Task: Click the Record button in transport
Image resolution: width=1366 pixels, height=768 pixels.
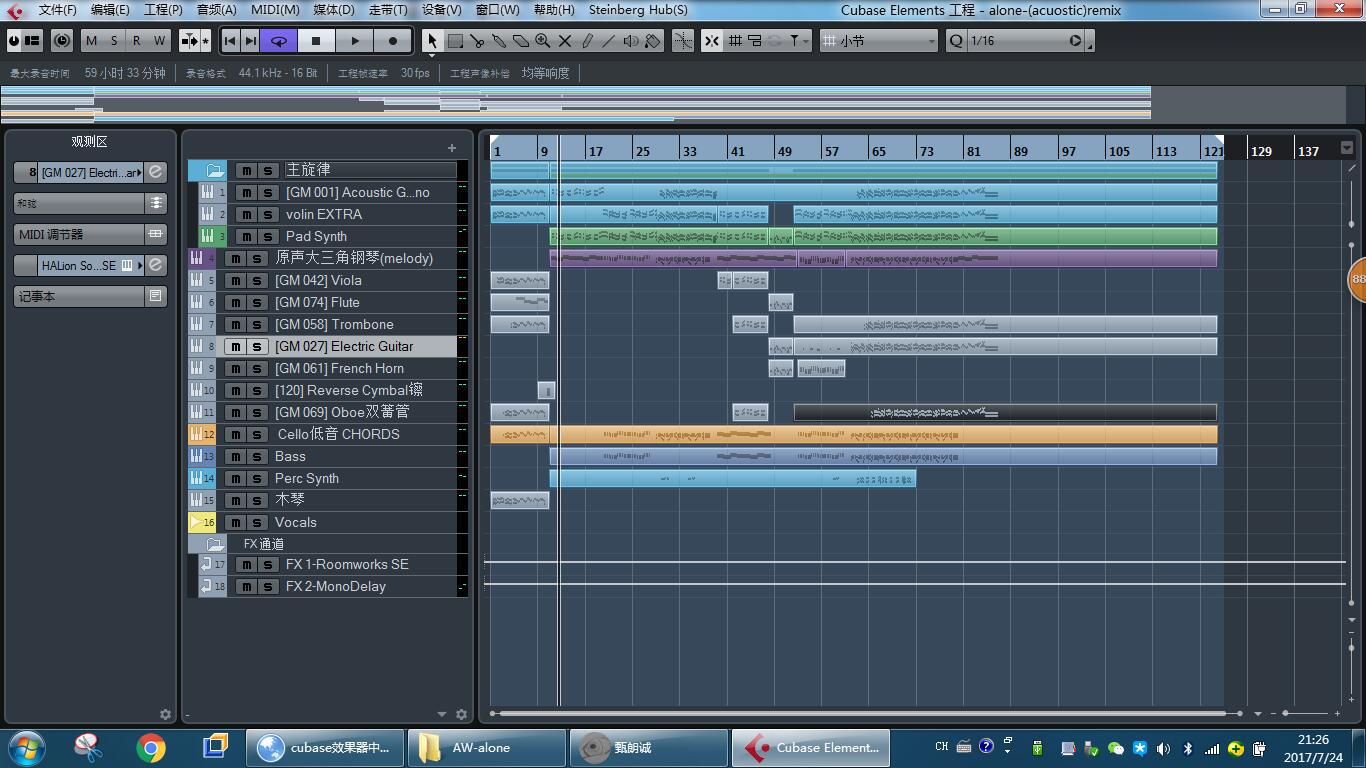Action: click(392, 41)
